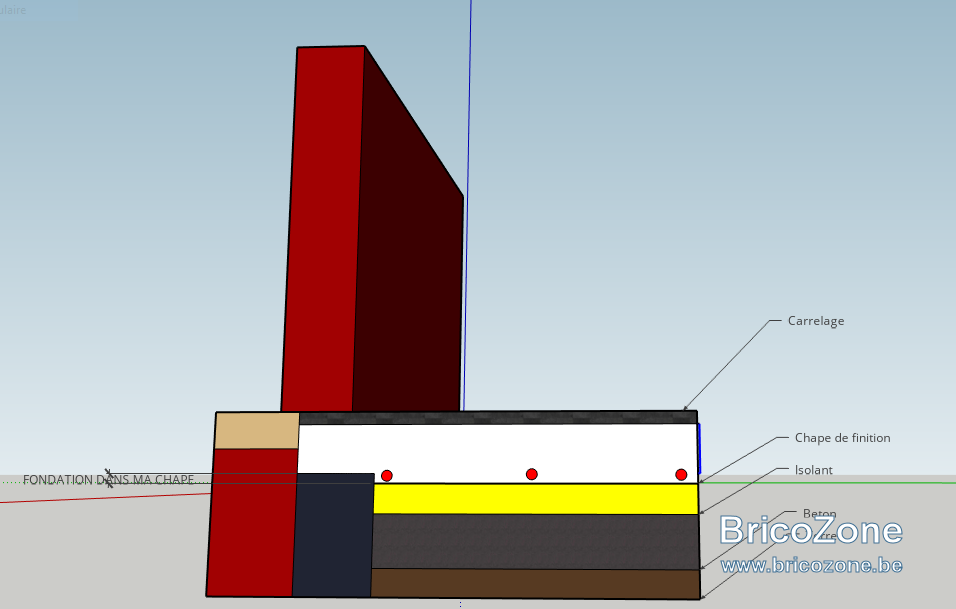
Task: Select the leftmost red heating pipe circle
Action: point(387,475)
